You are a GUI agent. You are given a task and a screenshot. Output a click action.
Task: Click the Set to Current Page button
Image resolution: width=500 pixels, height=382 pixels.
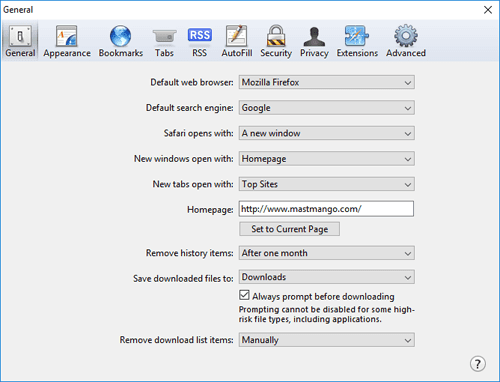coord(289,229)
